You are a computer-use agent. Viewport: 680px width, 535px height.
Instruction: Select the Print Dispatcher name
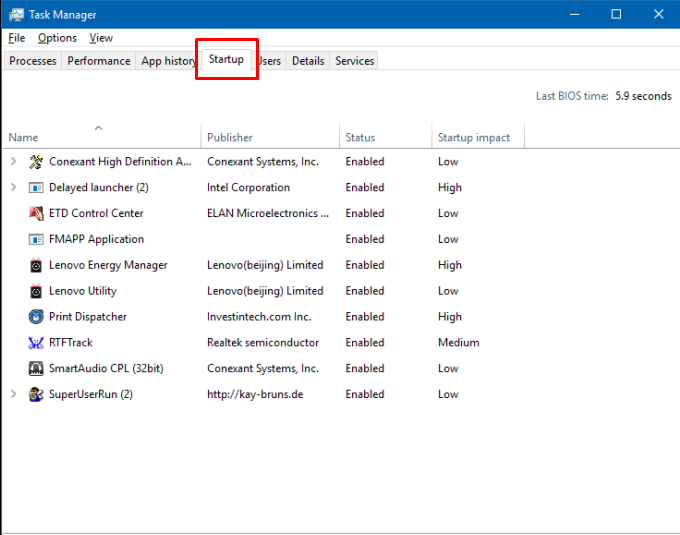(x=88, y=317)
